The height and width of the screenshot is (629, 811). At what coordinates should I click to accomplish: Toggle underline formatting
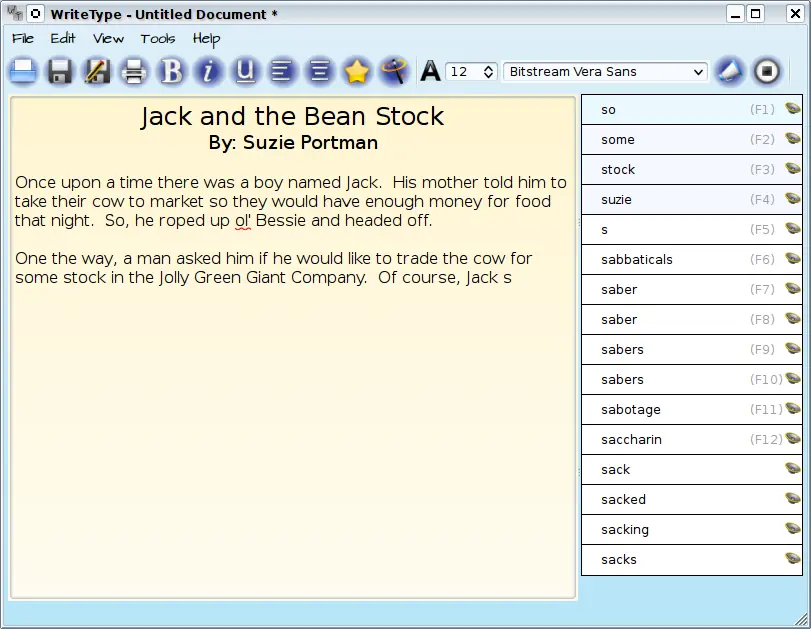[245, 71]
